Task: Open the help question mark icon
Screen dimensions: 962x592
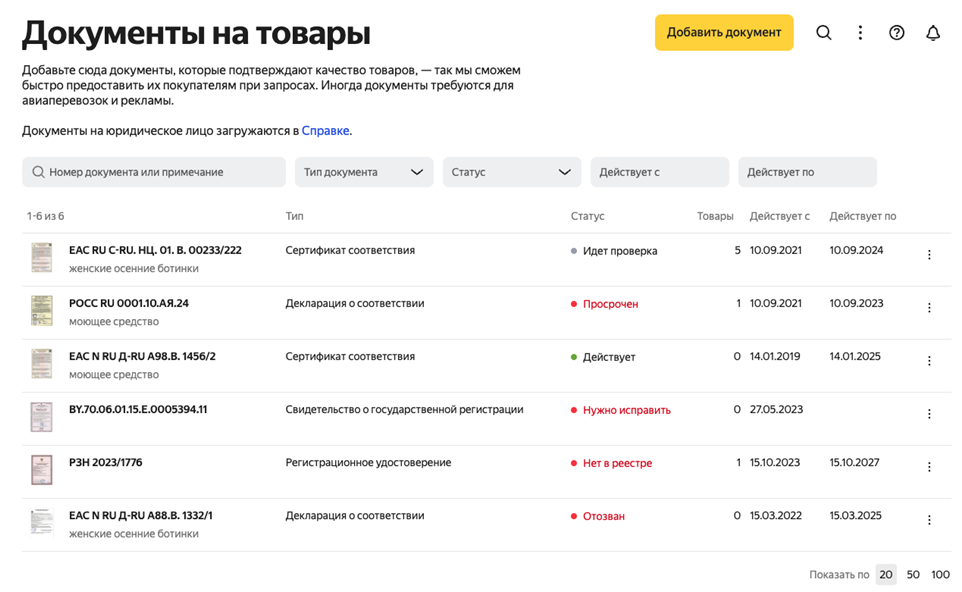Action: click(x=897, y=33)
